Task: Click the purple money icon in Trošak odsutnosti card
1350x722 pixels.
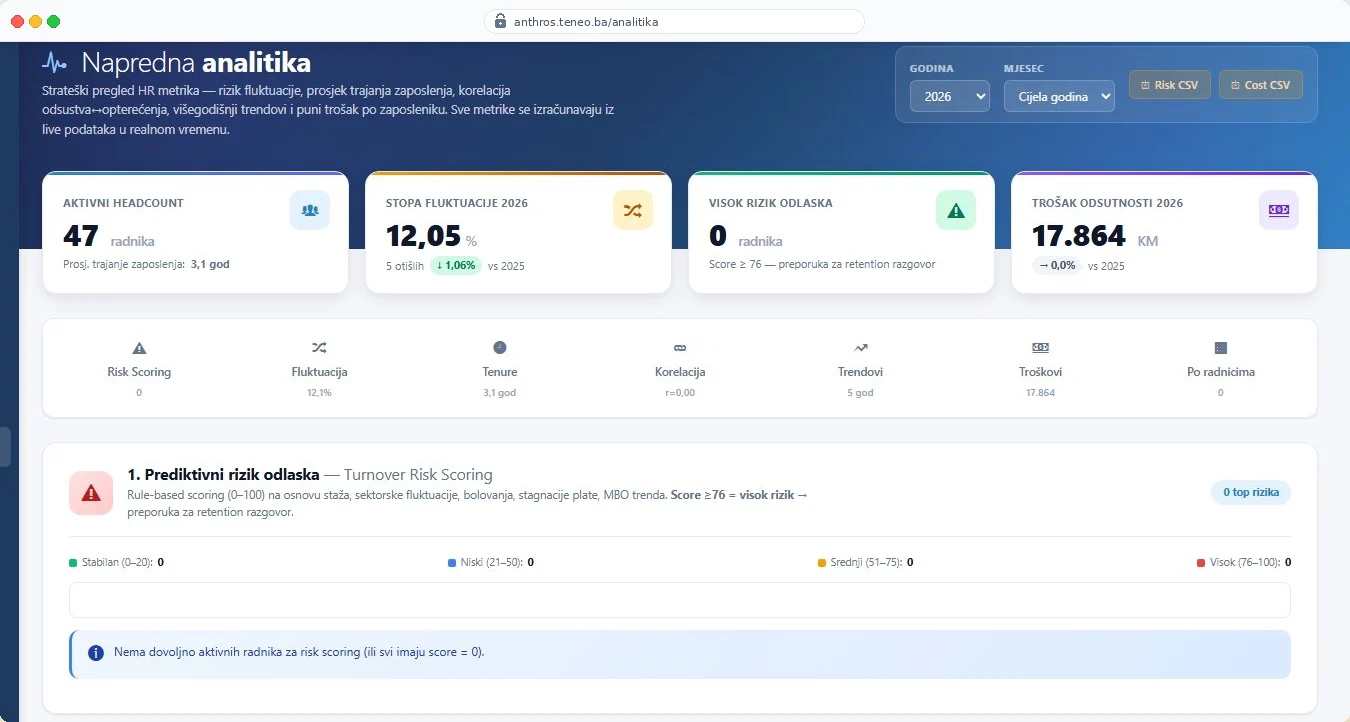Action: (1279, 210)
